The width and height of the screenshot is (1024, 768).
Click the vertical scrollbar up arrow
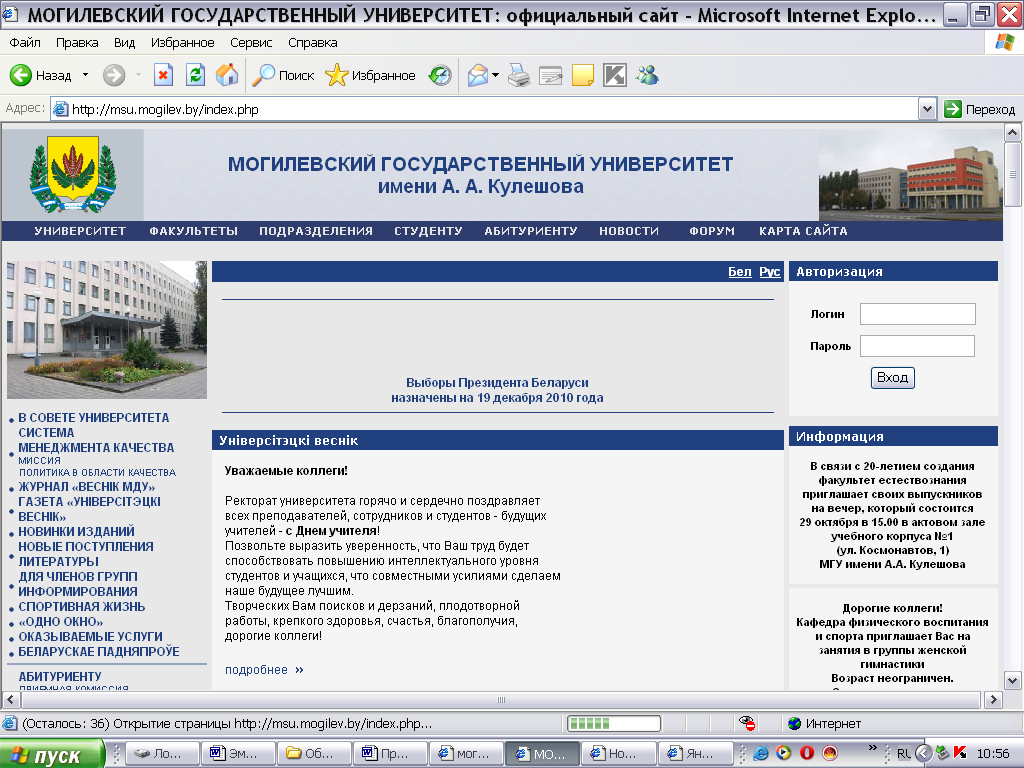tap(1012, 133)
